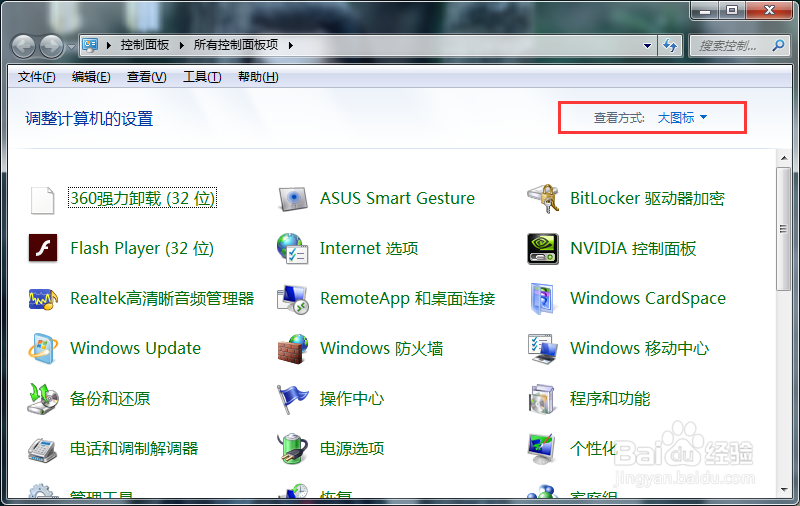Open the BitLocker lock and key icon
This screenshot has width=800, height=506.
543,198
